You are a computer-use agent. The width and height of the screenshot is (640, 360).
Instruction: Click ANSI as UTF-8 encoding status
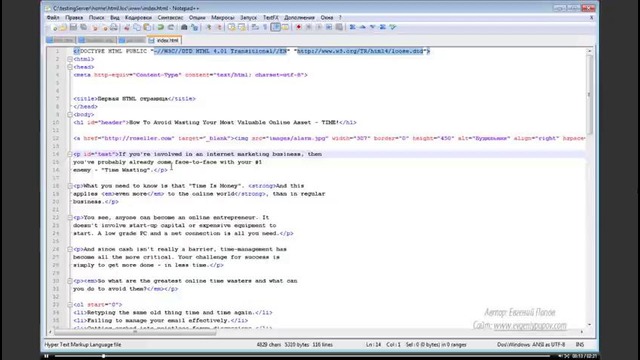548,345
